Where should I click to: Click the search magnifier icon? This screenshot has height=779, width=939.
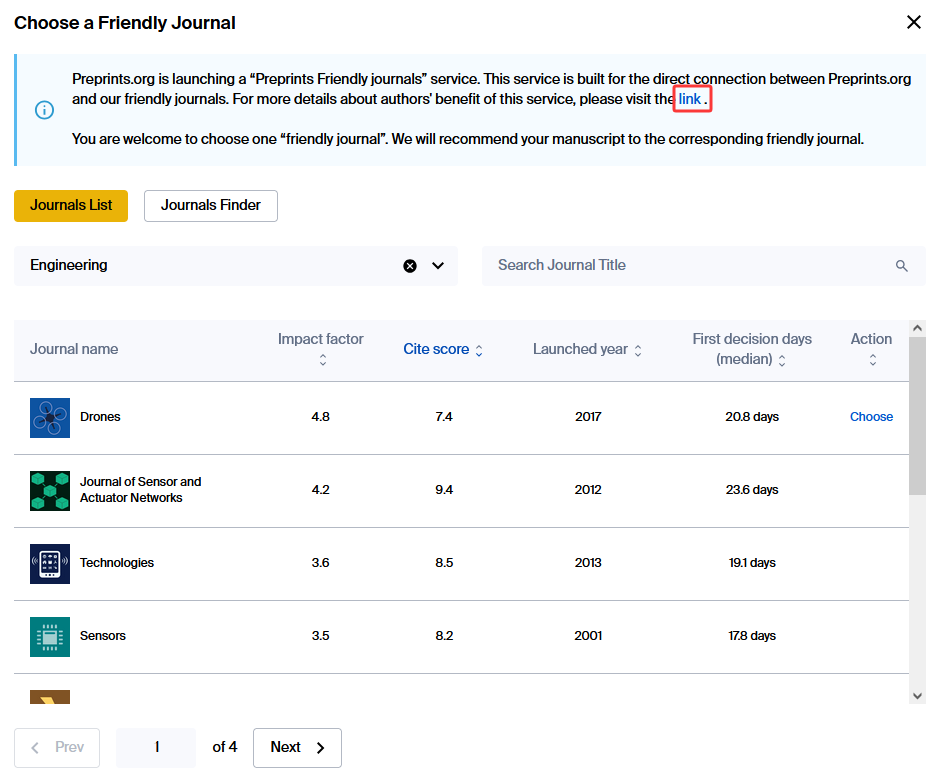pos(901,266)
